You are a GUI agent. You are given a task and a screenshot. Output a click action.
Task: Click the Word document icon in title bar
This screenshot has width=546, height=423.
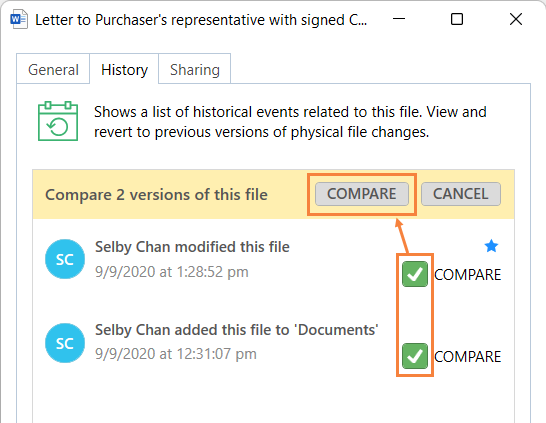click(18, 20)
